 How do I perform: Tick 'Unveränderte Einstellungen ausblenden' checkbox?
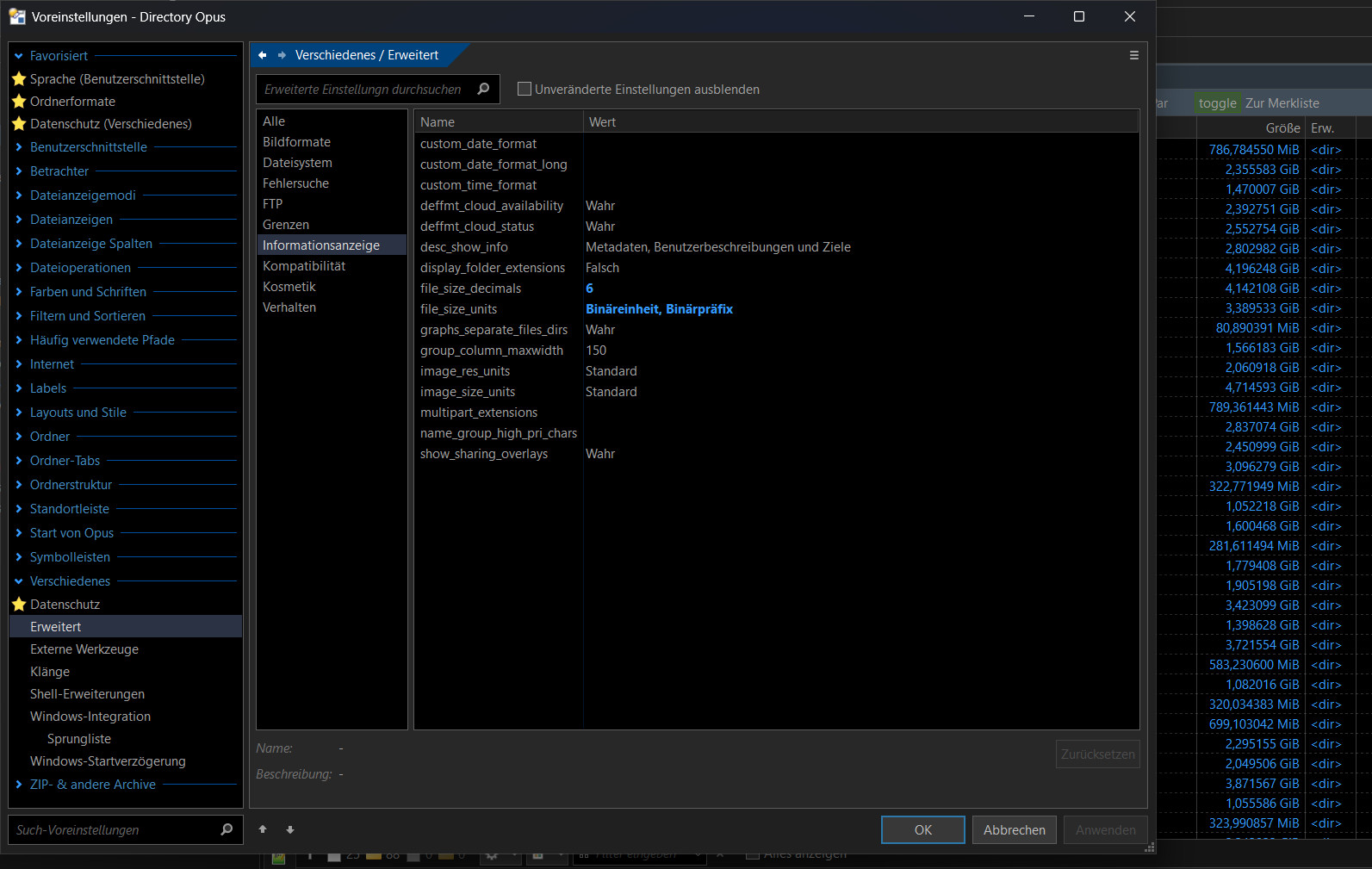(524, 89)
